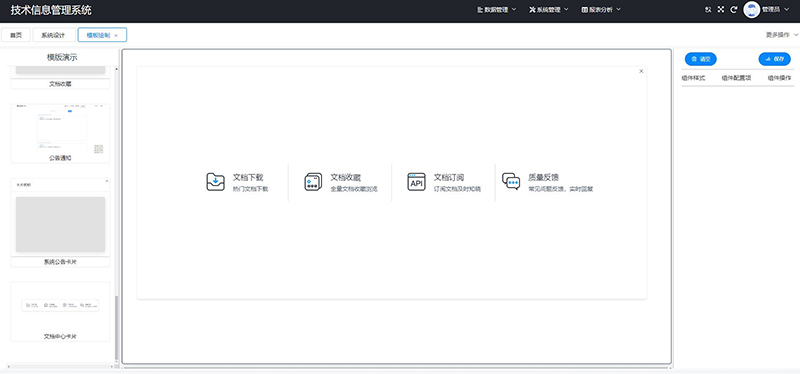800x374 pixels.
Task: Click the 文档收藏 template label in sidebar
Action: click(x=60, y=84)
